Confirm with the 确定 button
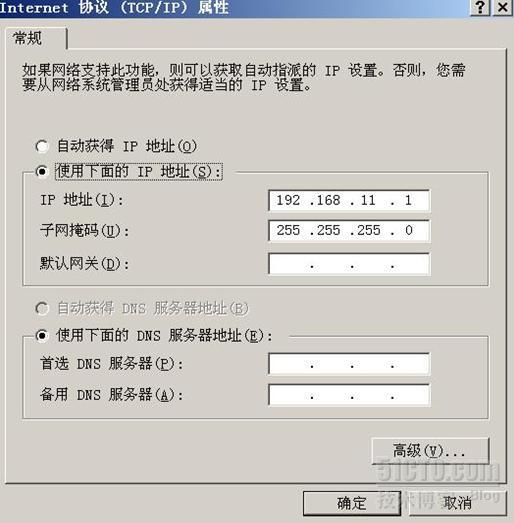 click(x=352, y=503)
